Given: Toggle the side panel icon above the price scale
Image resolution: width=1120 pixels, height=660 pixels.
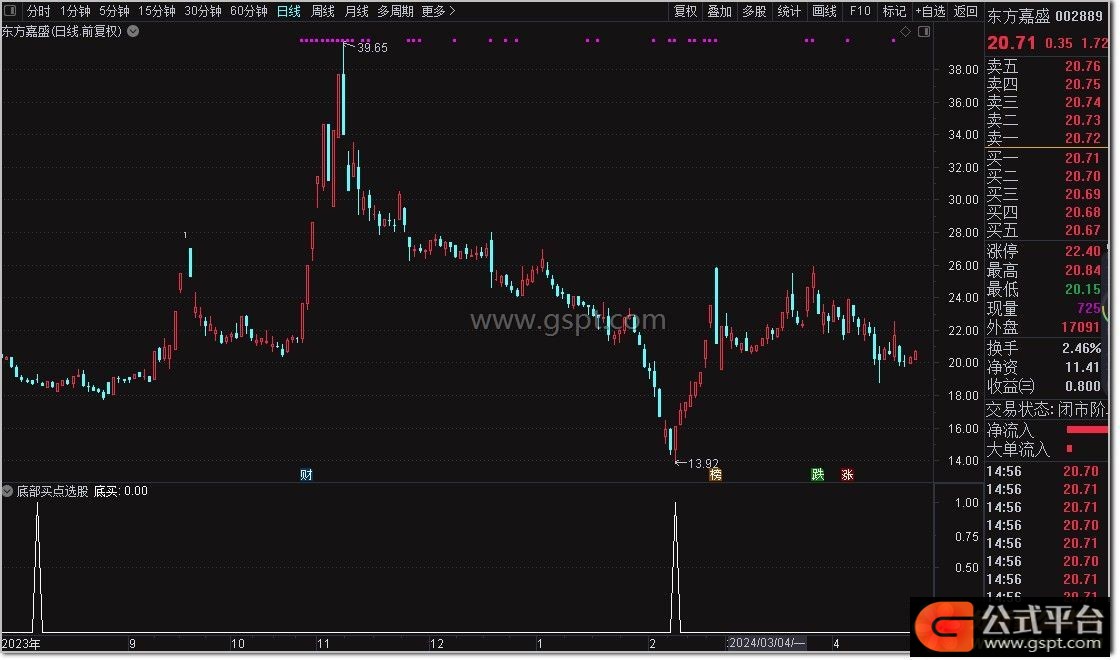Looking at the screenshot, I should tap(924, 31).
